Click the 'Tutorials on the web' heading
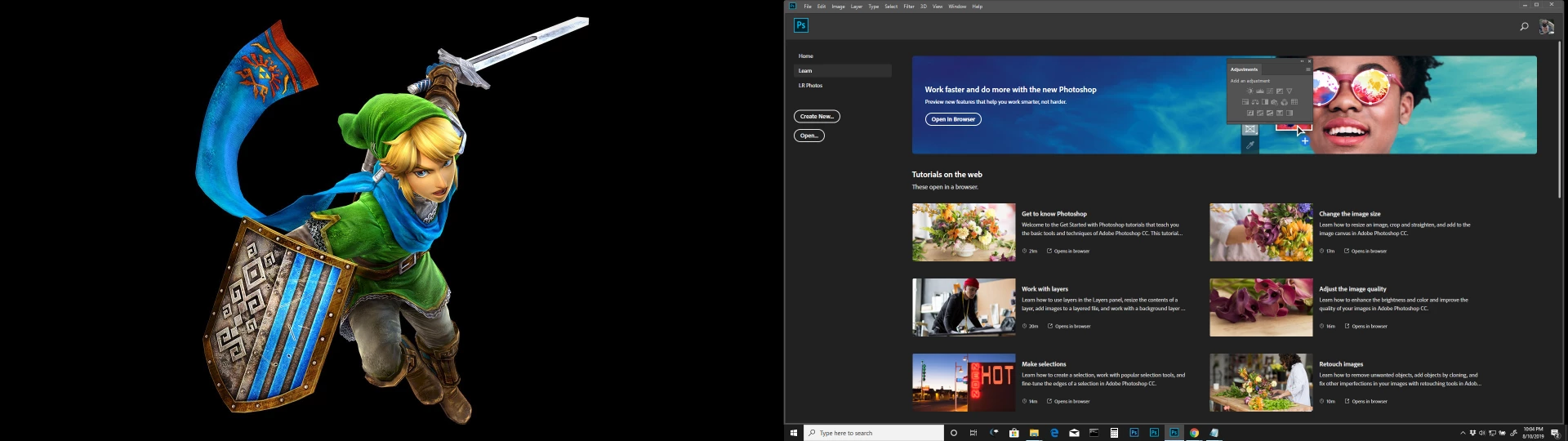Viewport: 1568px width, 441px height. [947, 175]
